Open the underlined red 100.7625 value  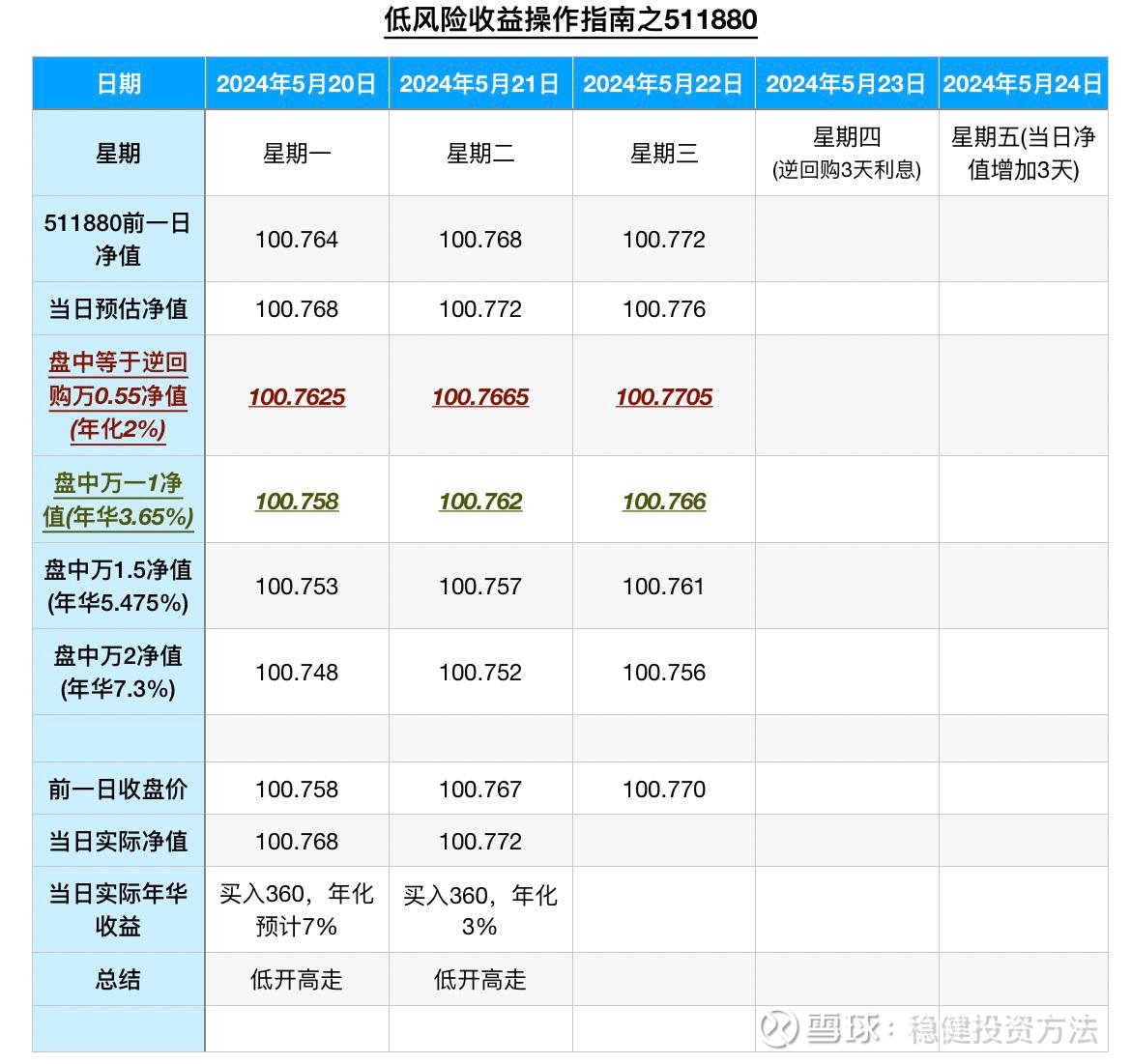[x=297, y=397]
